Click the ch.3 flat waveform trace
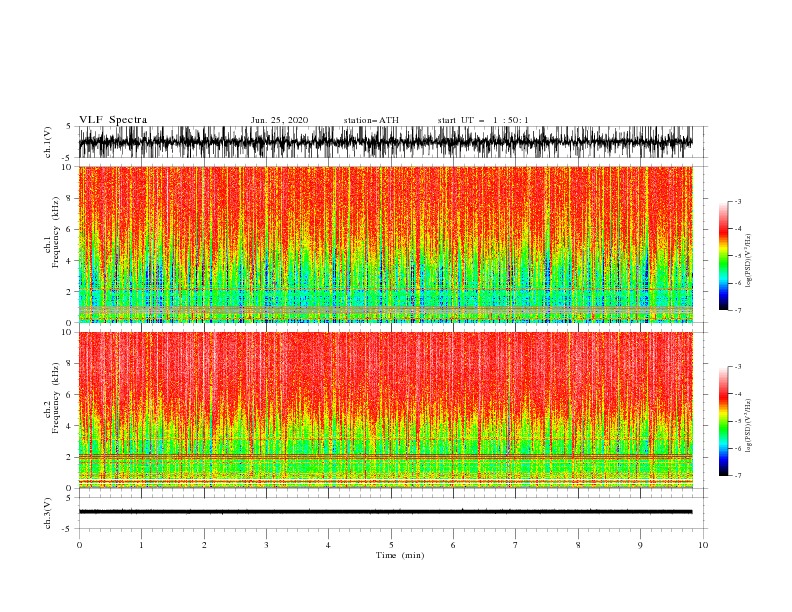 386,512
